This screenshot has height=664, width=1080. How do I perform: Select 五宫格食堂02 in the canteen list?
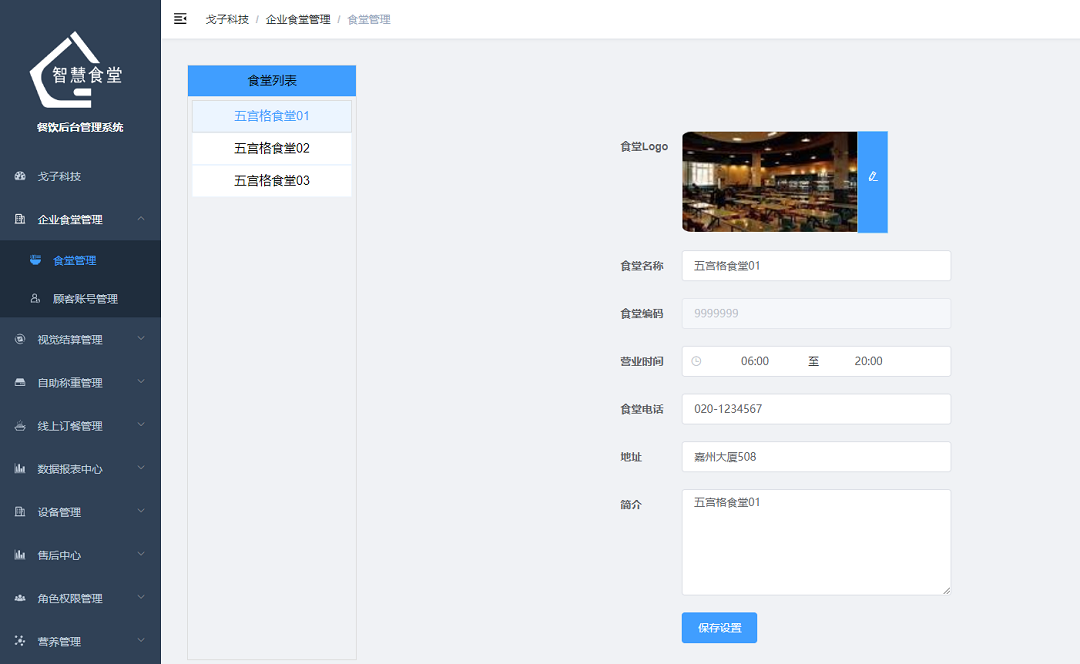pos(271,148)
